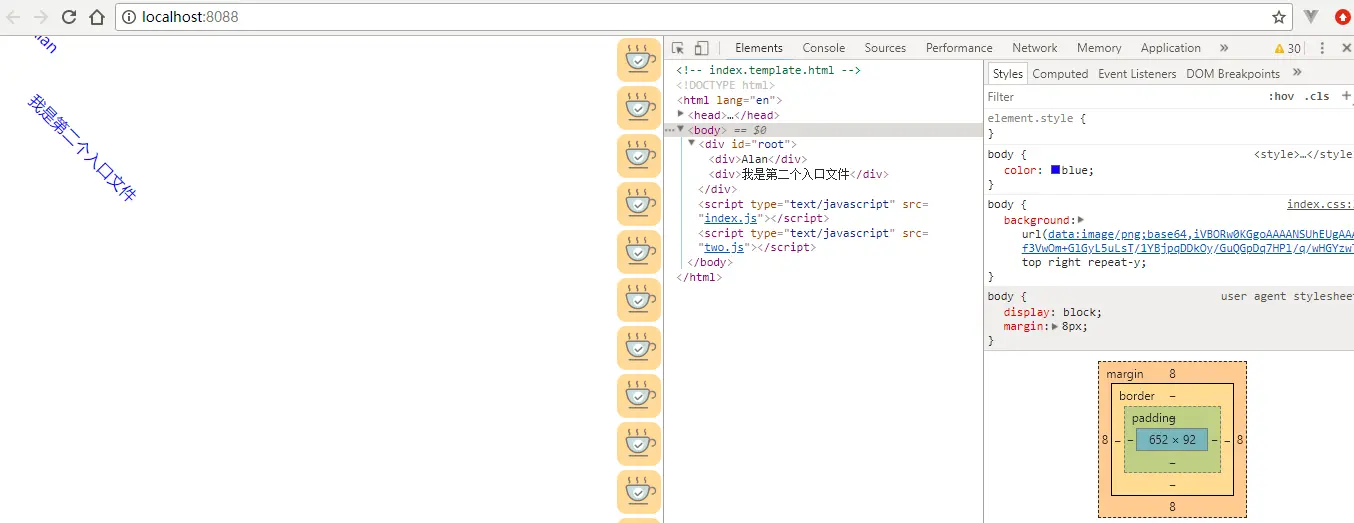The width and height of the screenshot is (1354, 523).
Task: Add new style rule with plus icon
Action: pos(1346,96)
